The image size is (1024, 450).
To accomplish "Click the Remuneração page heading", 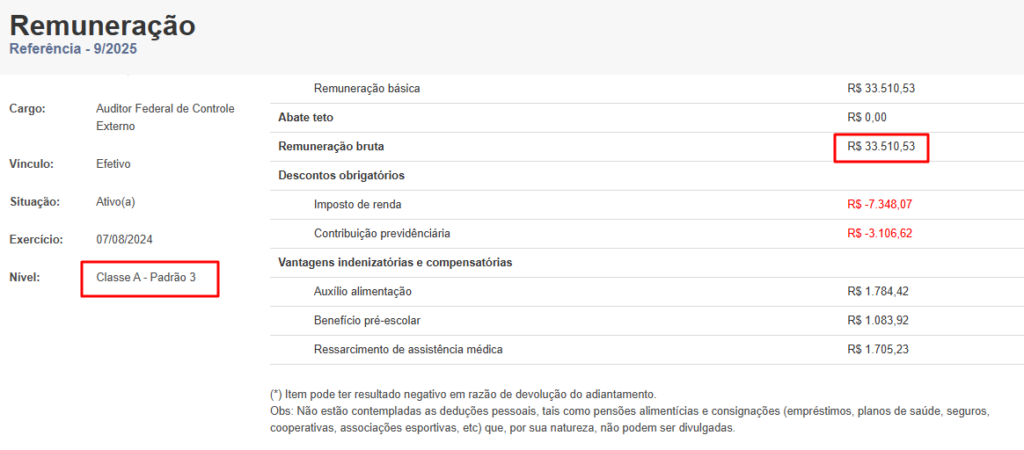I will tap(102, 25).
